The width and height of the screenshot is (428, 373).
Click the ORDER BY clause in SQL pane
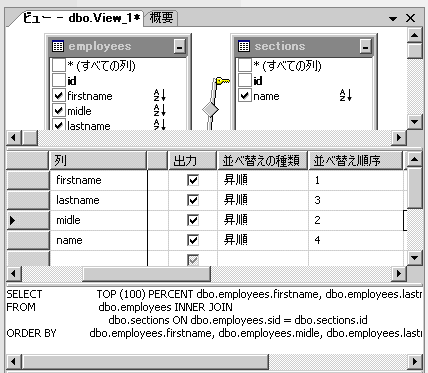click(31, 333)
